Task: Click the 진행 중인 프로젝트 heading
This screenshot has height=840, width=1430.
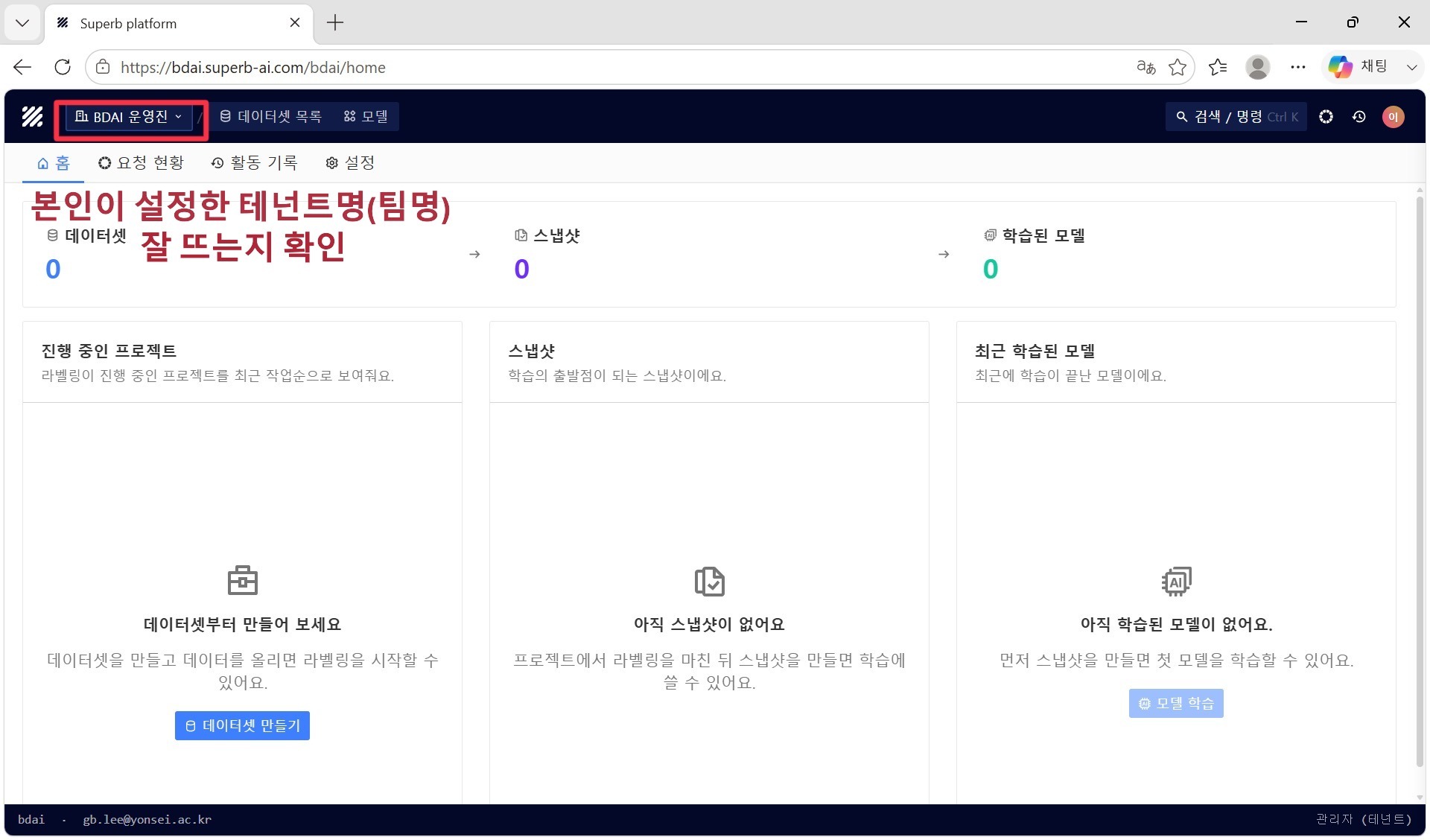Action: tap(109, 351)
